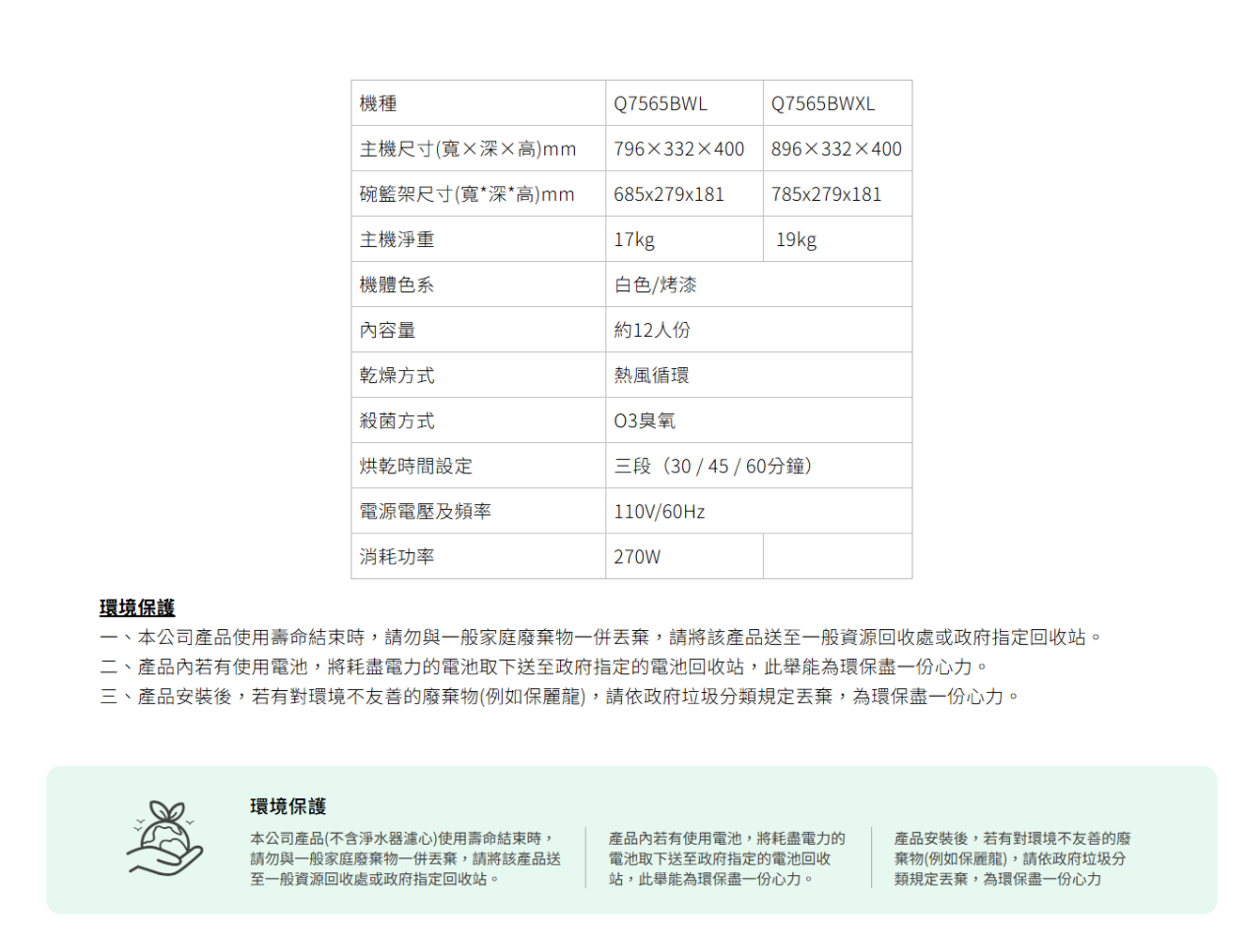Select the O3臭氧 sterilization value

click(x=645, y=420)
